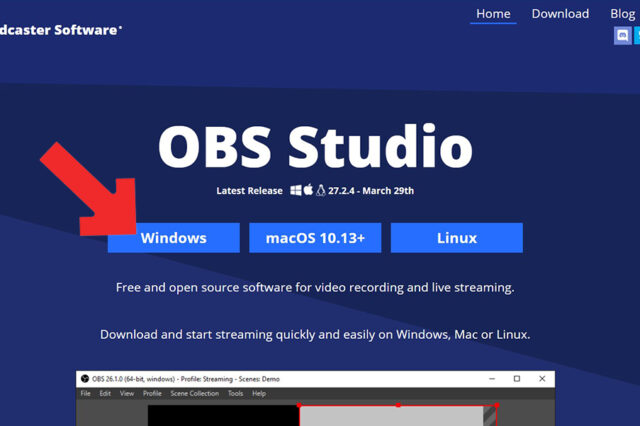Maximize the OBS 26.1.0 preview window

pyautogui.click(x=517, y=379)
